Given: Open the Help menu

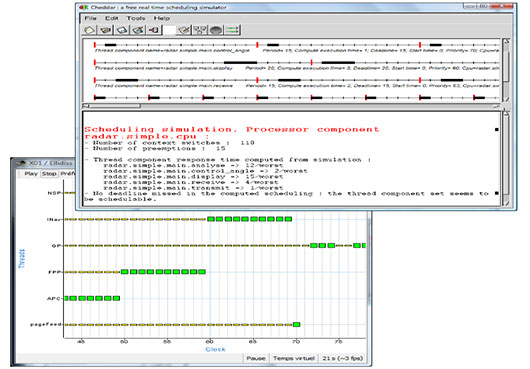Looking at the screenshot, I should (x=162, y=18).
